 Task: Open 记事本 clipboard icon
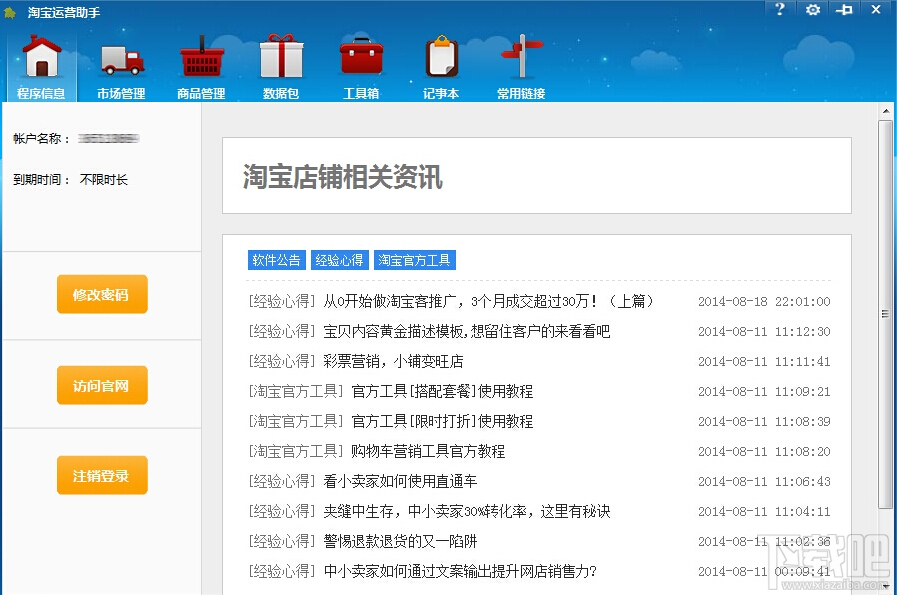point(441,67)
